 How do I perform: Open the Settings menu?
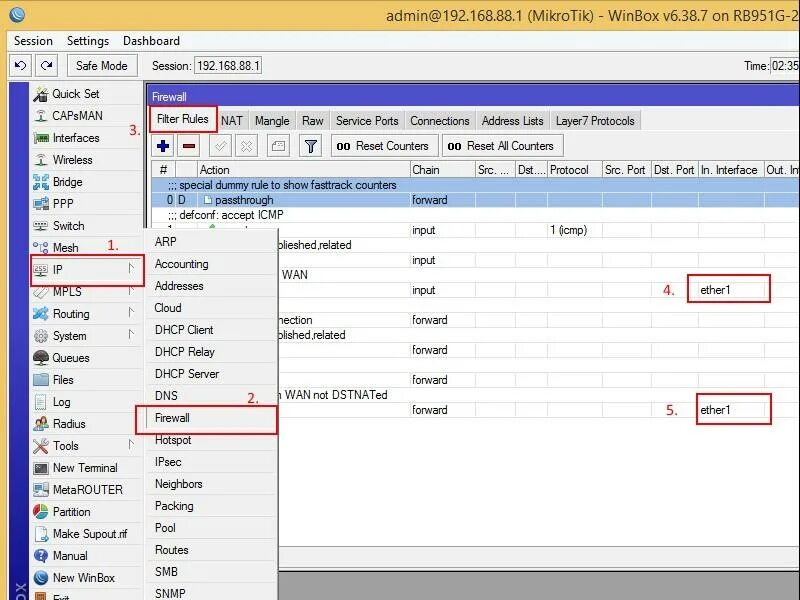click(88, 41)
